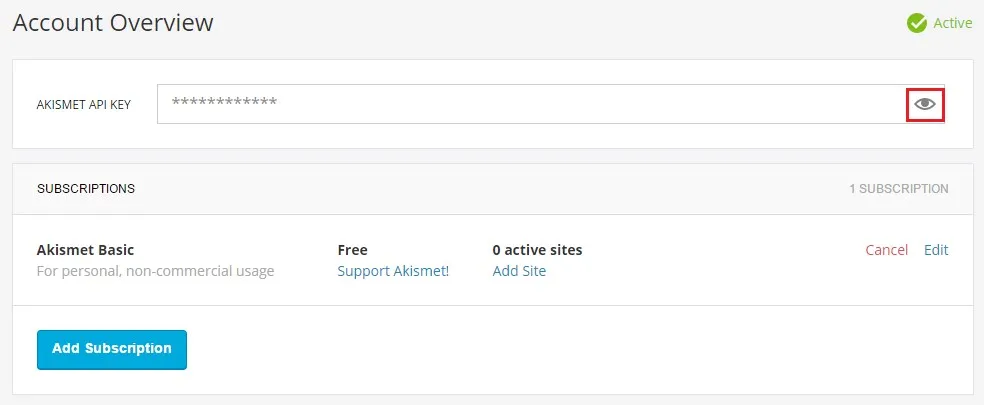Viewport: 984px width, 405px height.
Task: Follow the Add Site link
Action: (519, 271)
